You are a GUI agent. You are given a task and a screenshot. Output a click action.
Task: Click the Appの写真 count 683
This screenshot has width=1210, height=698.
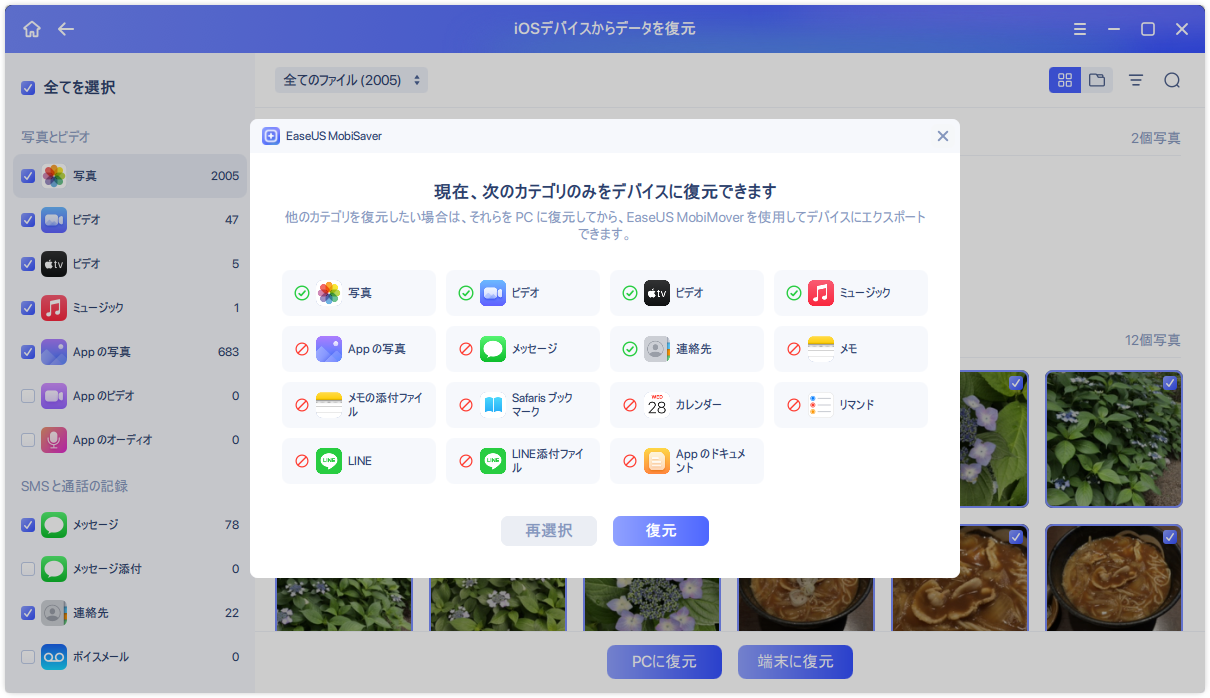(x=229, y=352)
